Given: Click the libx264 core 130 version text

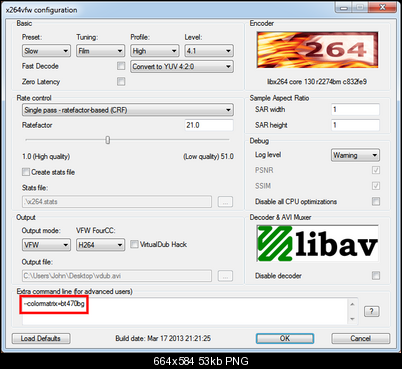Looking at the screenshot, I should 317,82.
